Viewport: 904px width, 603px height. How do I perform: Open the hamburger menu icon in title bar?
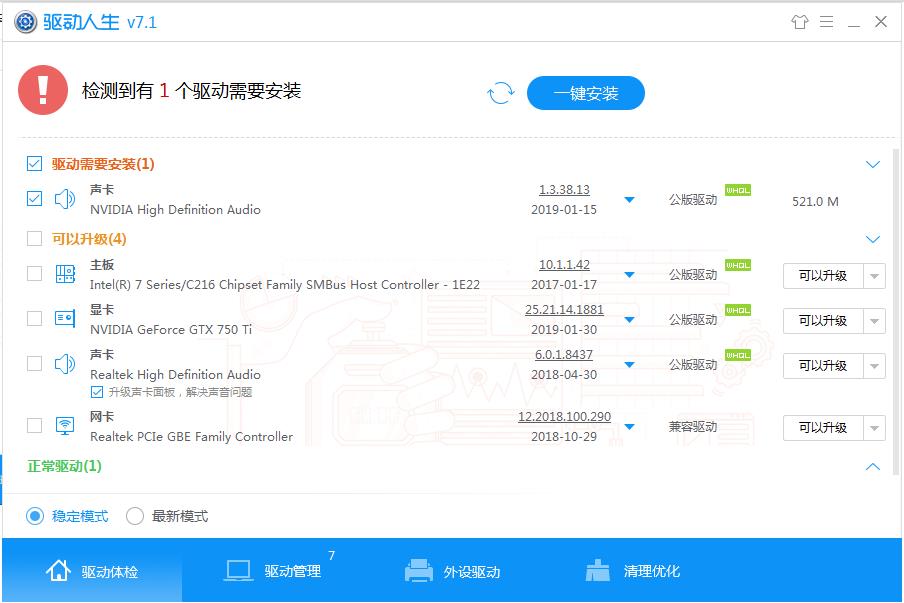pos(826,22)
